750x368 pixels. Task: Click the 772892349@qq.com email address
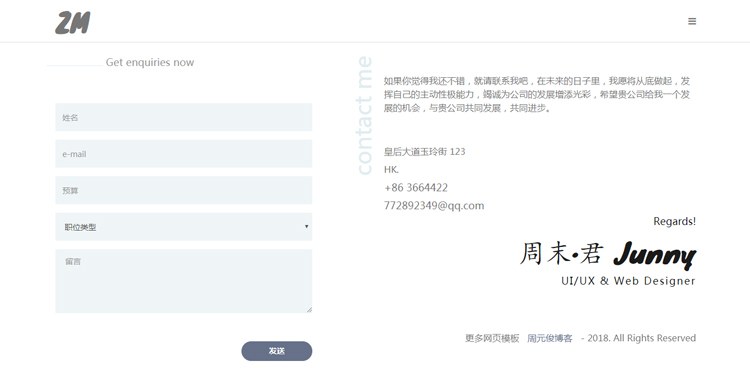pos(434,206)
